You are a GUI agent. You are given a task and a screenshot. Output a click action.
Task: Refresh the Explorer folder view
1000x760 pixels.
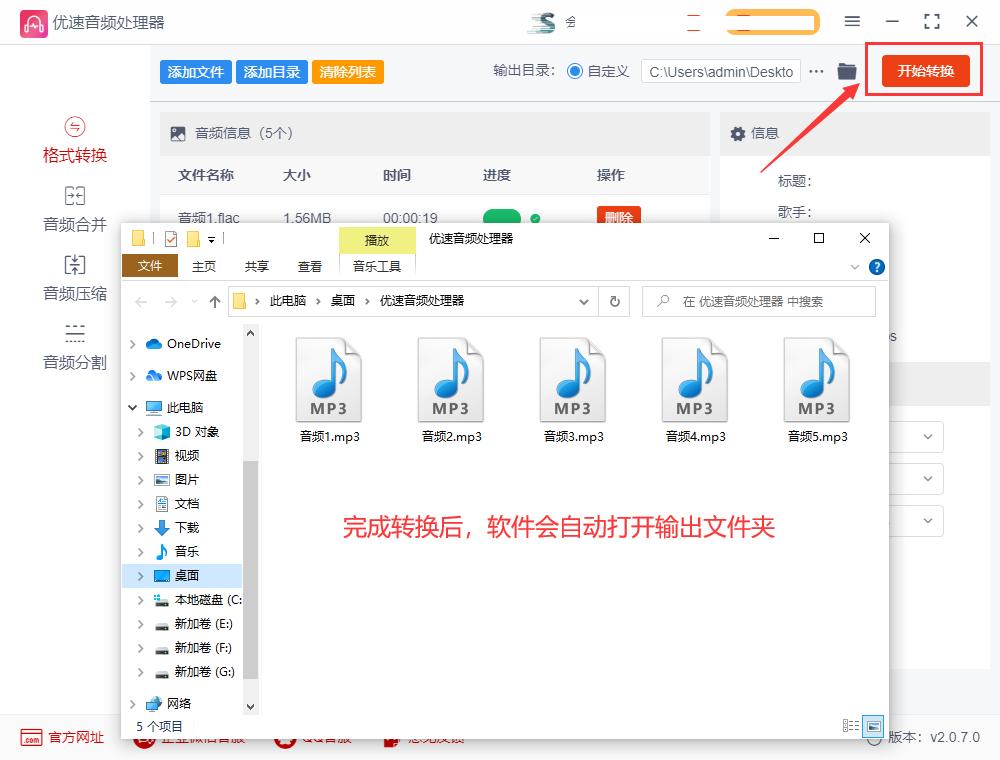[613, 301]
